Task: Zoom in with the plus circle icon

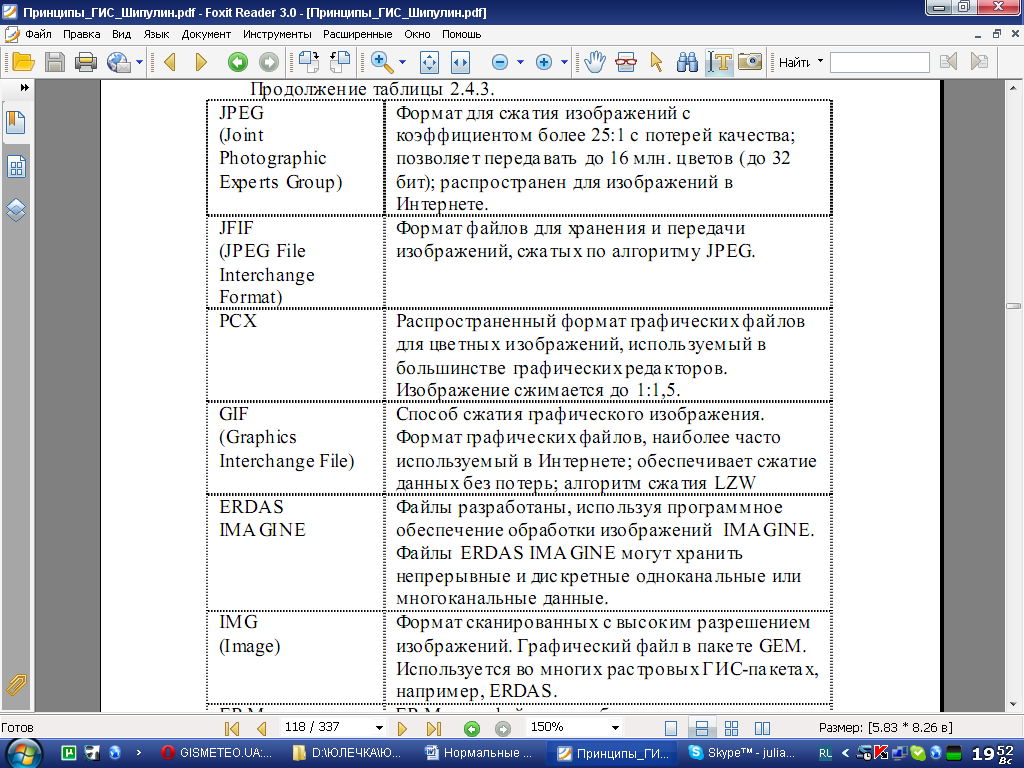Action: click(x=543, y=62)
